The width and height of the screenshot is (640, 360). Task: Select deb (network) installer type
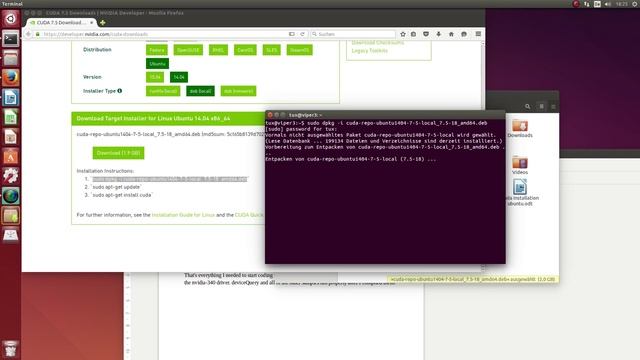238,91
